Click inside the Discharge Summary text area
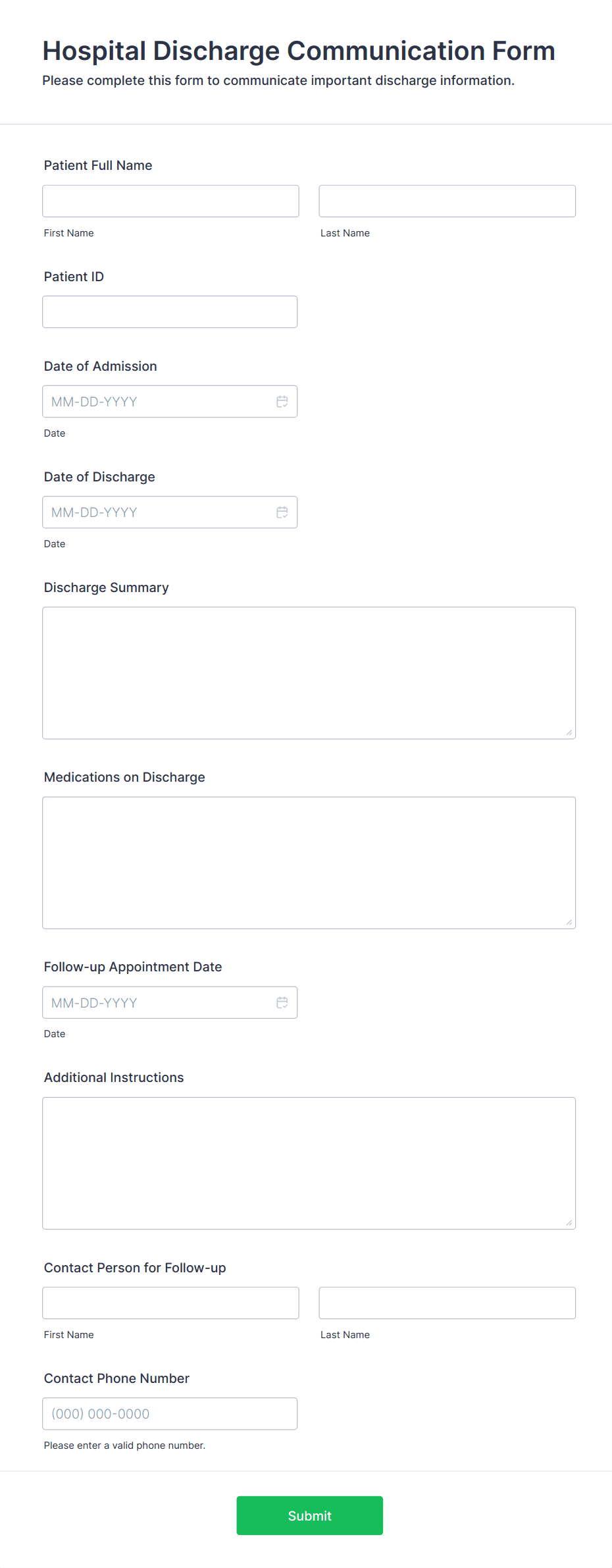The width and height of the screenshot is (612, 1568). click(309, 672)
